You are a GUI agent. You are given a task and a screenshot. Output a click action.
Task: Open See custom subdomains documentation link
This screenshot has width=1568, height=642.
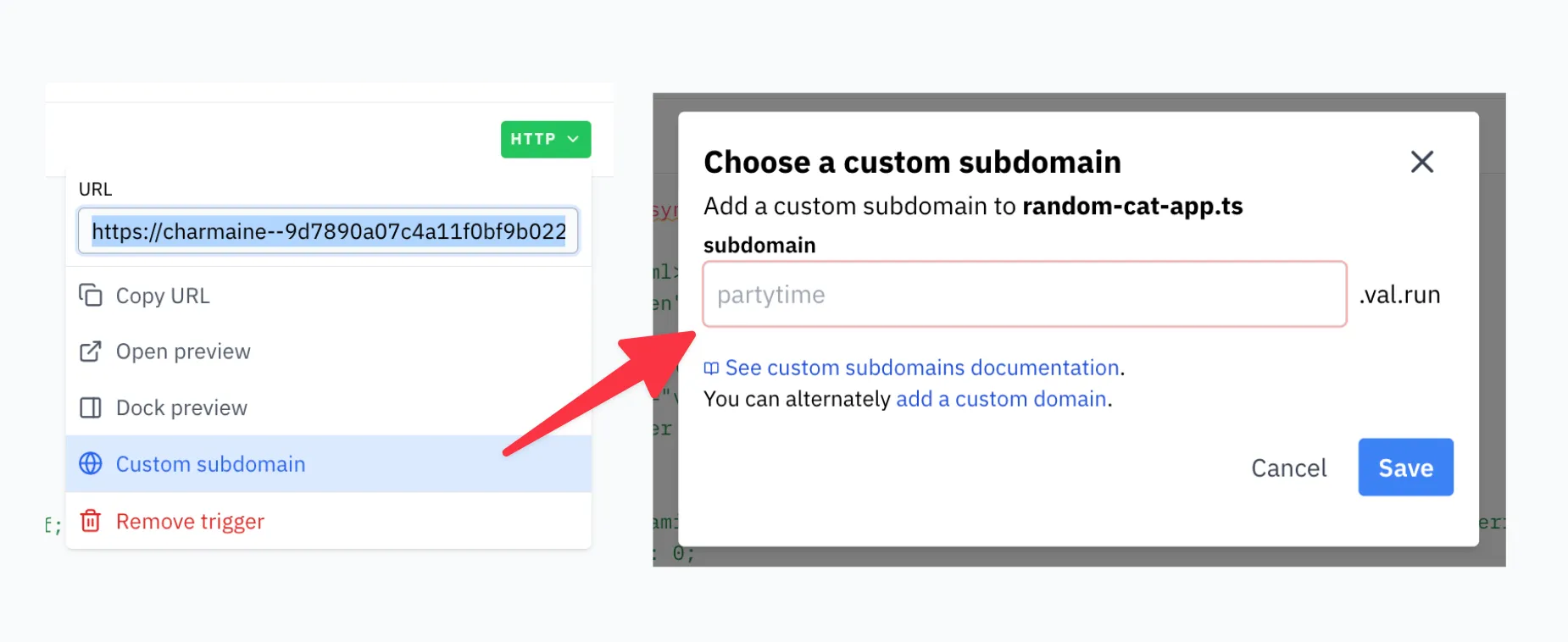pos(923,368)
